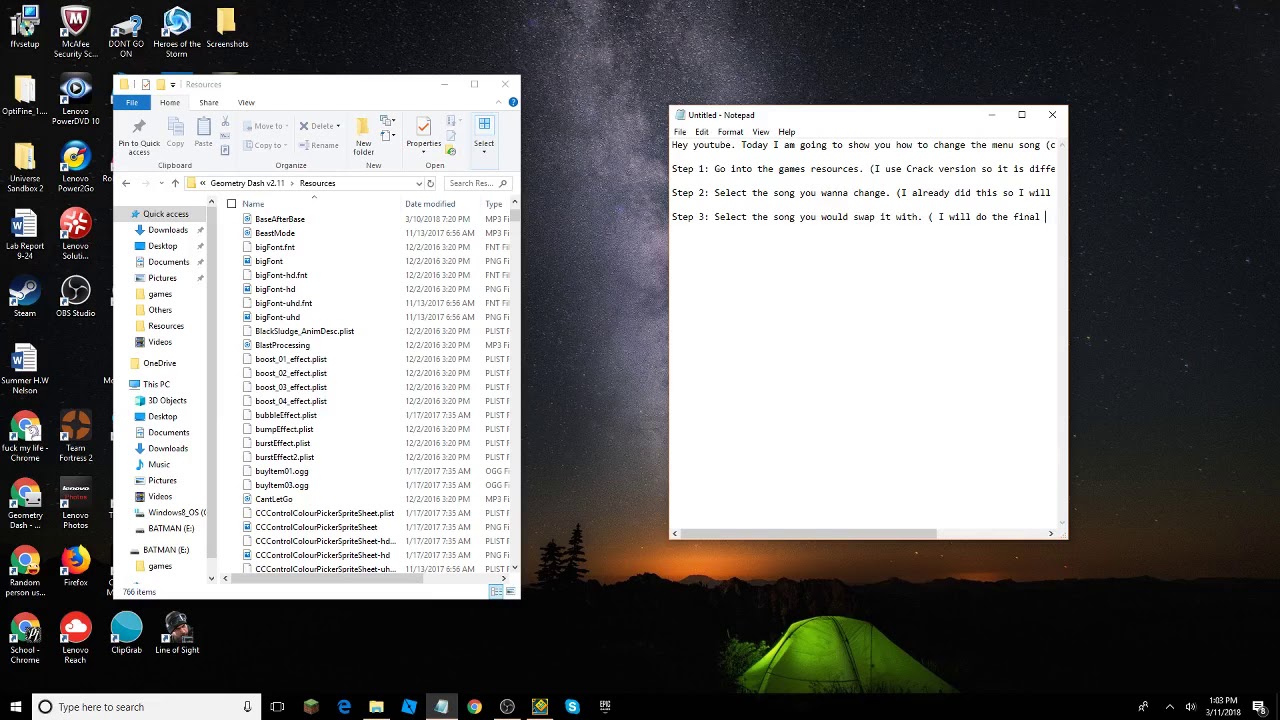Open Format menu in Notepad

point(730,132)
